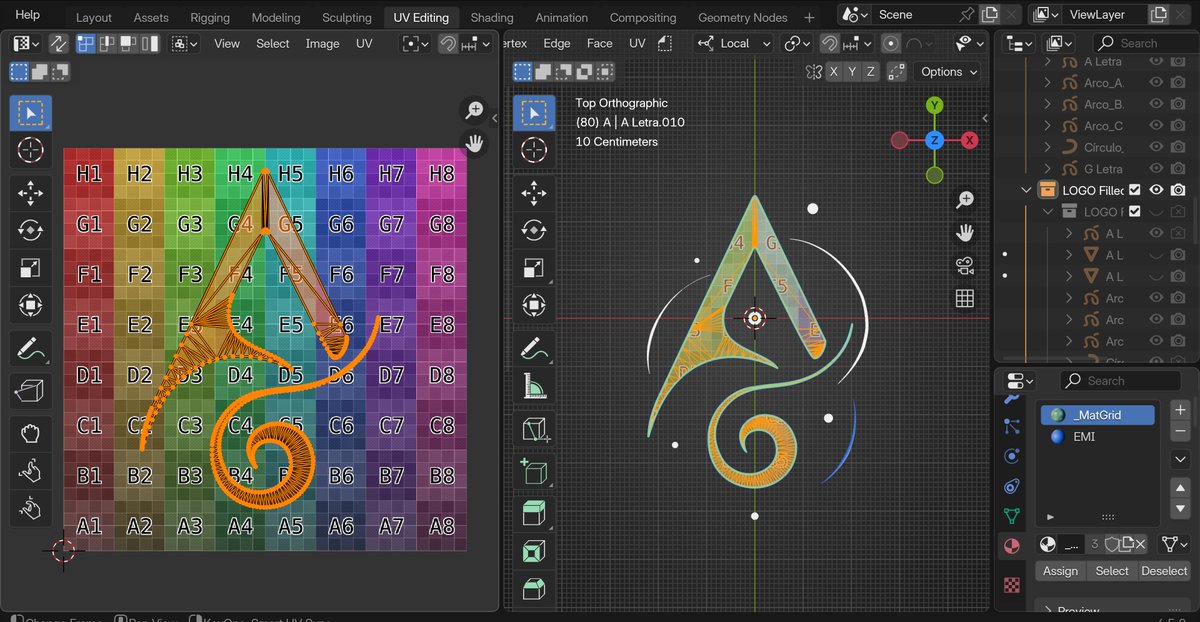The width and height of the screenshot is (1200, 622).
Task: Open the Texture properties tab
Action: tap(1012, 585)
